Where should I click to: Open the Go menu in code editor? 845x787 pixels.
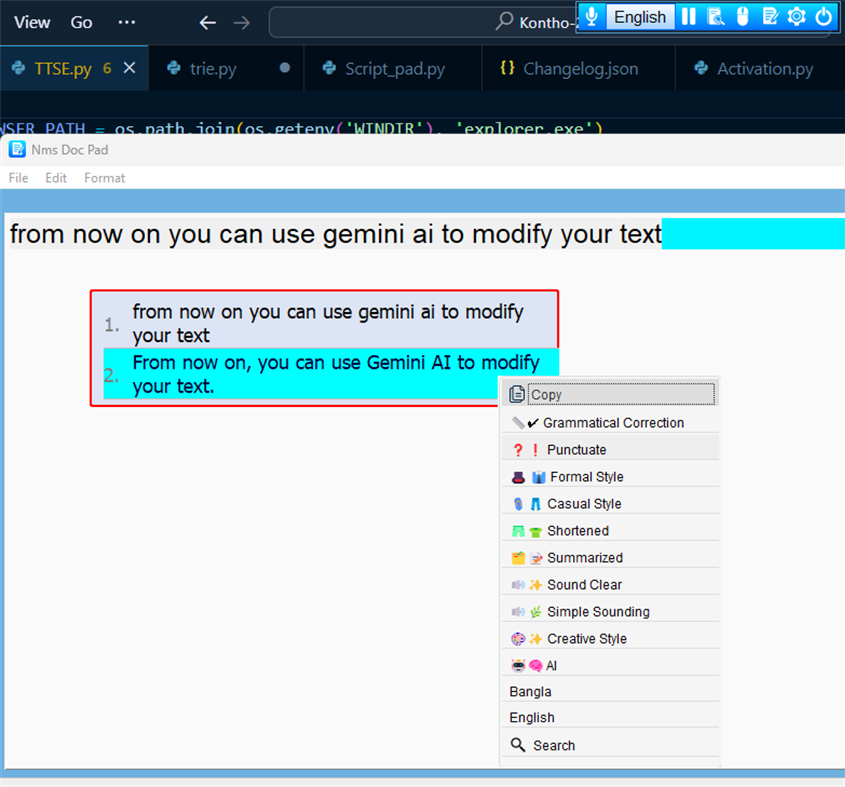tap(81, 22)
